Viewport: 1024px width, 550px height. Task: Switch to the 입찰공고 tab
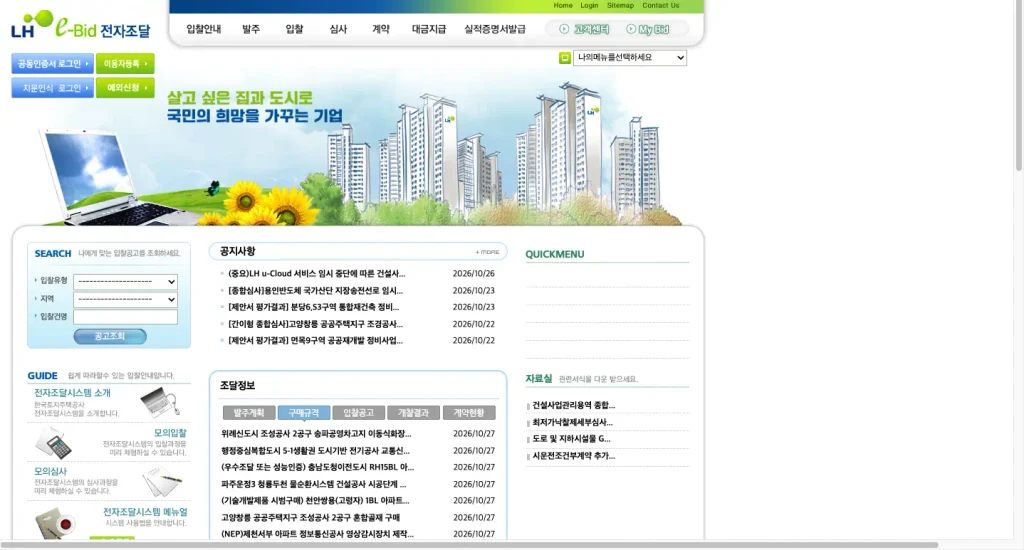pyautogui.click(x=359, y=413)
